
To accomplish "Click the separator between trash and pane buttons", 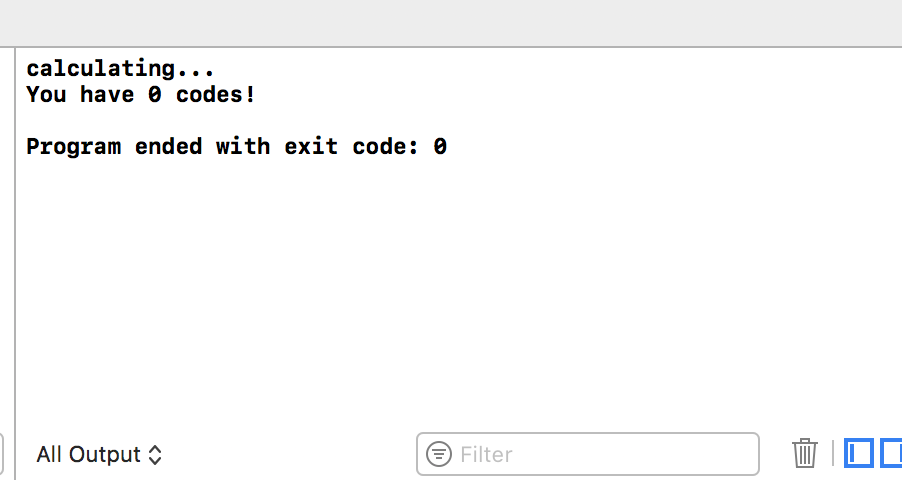I will click(x=832, y=454).
